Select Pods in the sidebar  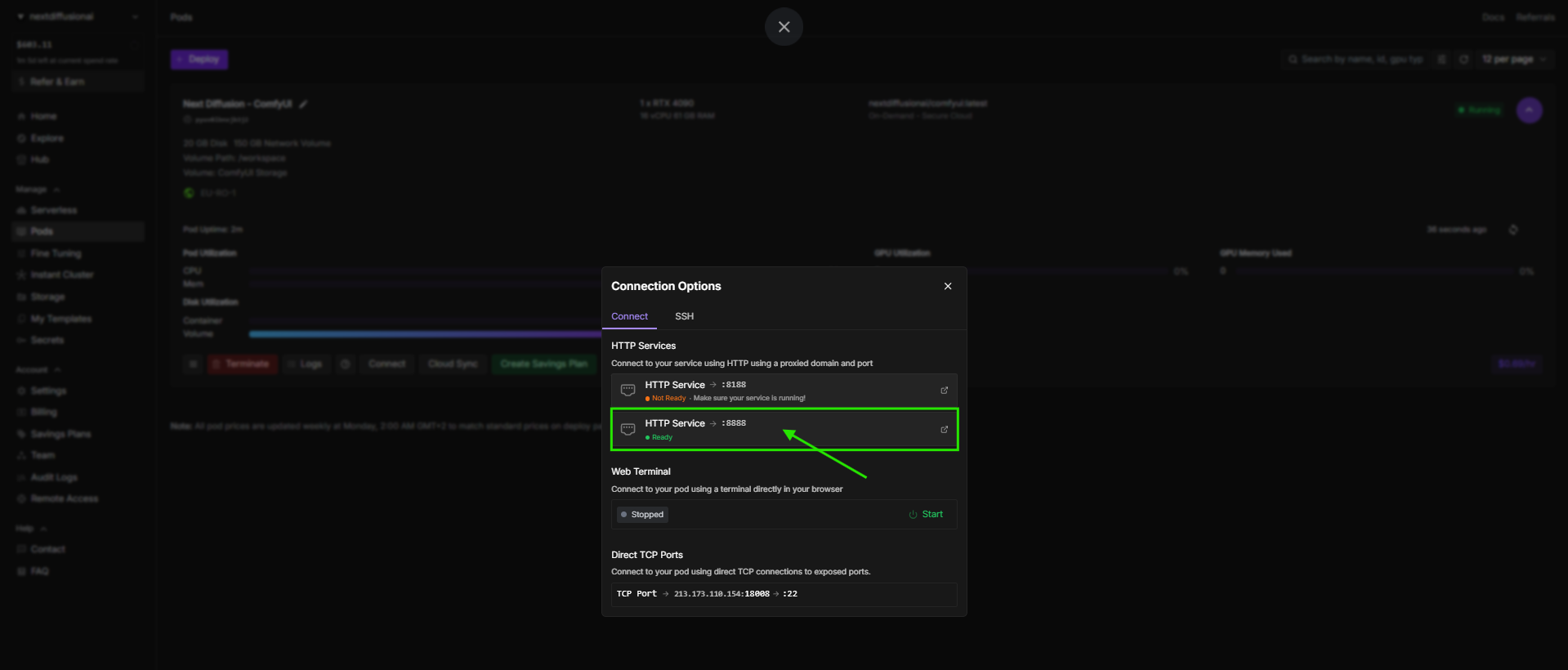click(x=78, y=231)
